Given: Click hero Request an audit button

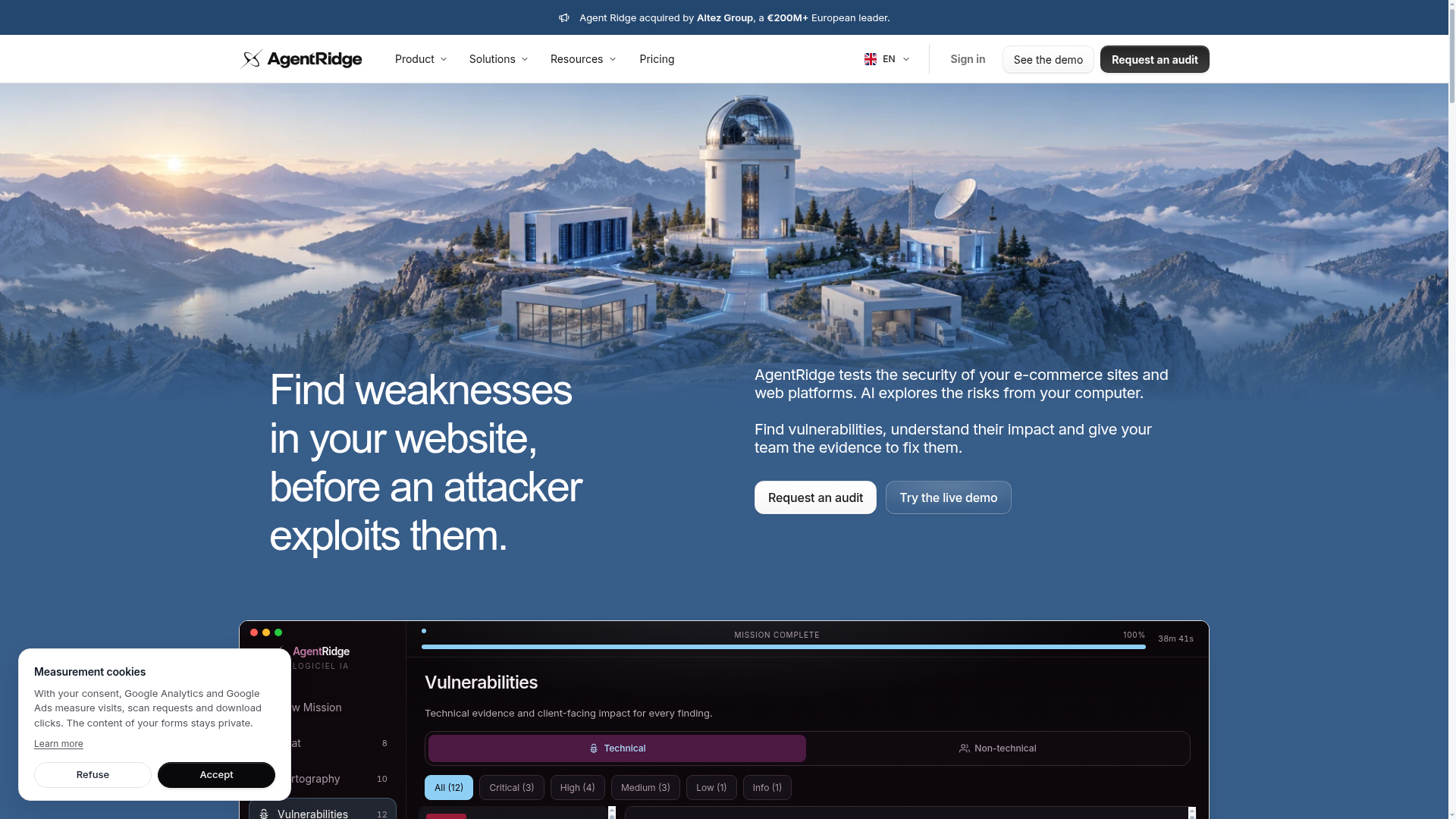Looking at the screenshot, I should click(x=815, y=497).
